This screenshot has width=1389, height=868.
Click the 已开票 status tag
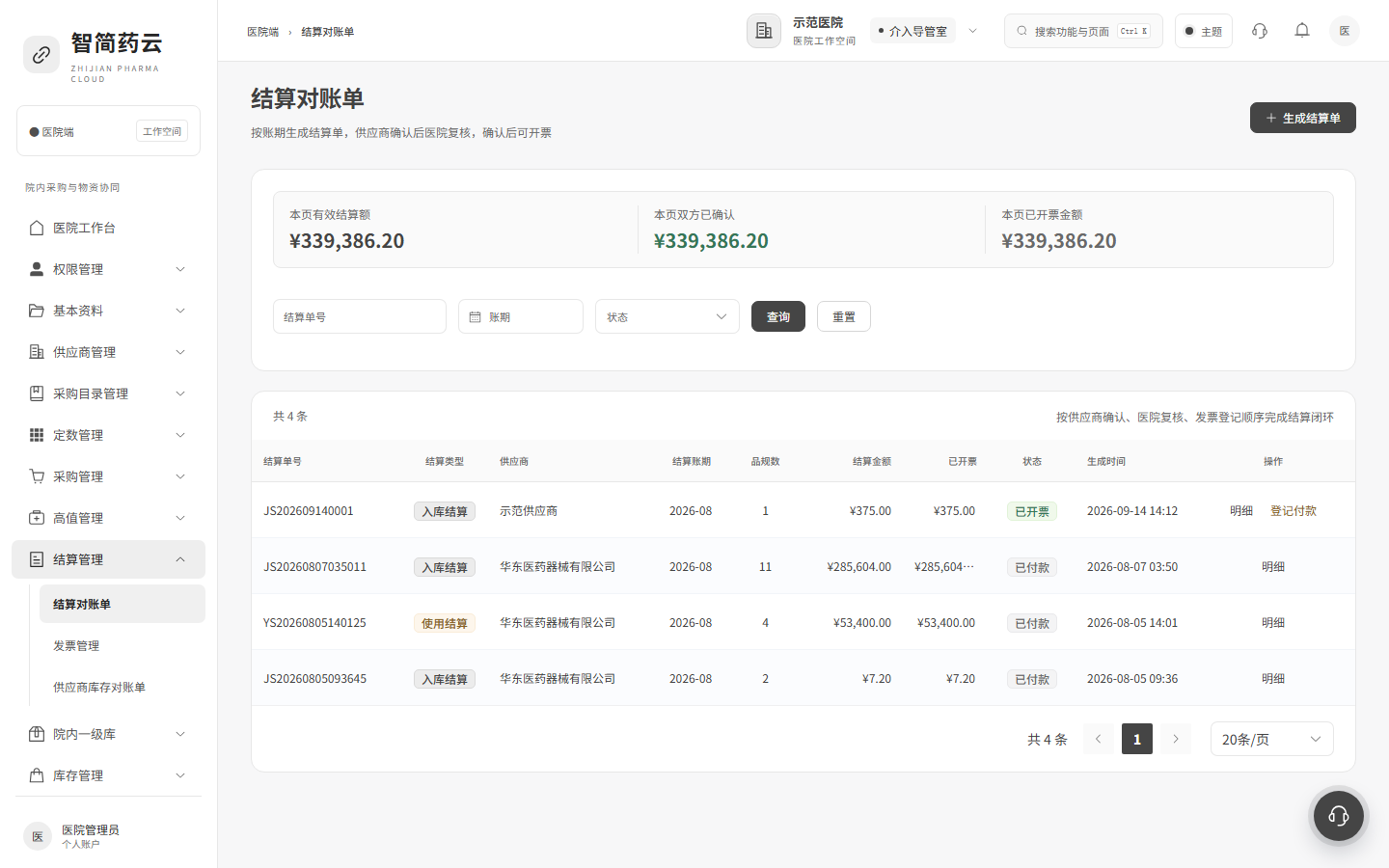(x=1032, y=511)
